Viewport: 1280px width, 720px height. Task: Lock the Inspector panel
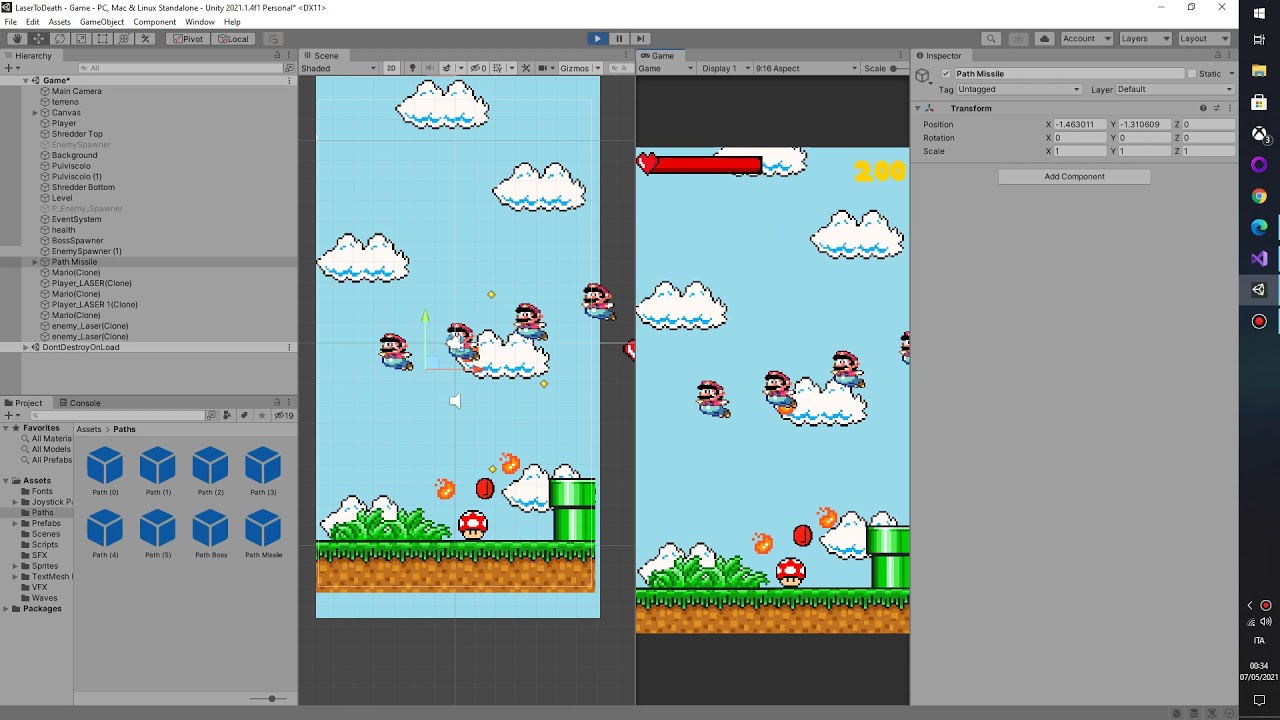tap(1219, 56)
